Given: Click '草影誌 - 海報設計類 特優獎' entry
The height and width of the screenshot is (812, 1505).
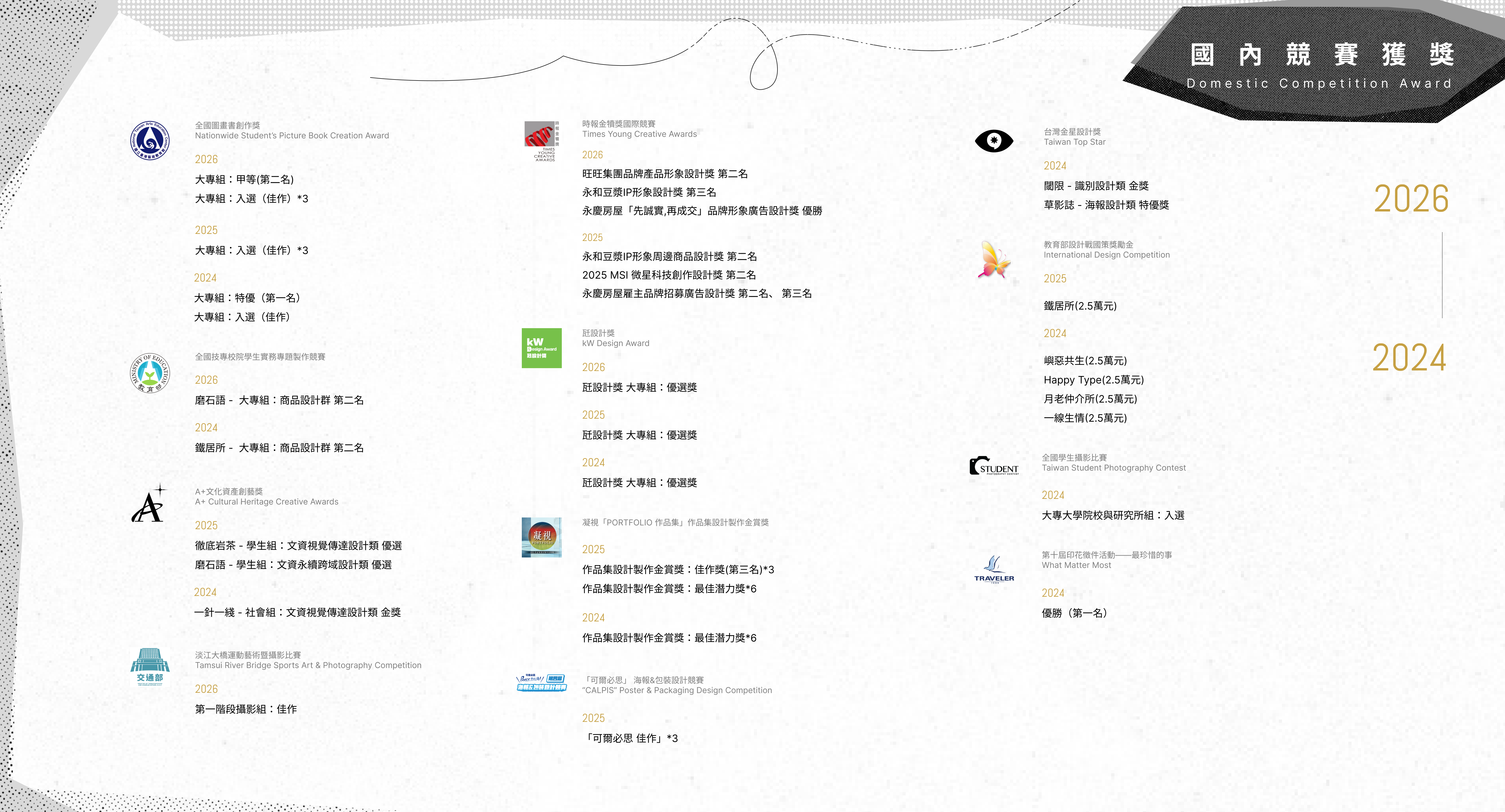Looking at the screenshot, I should (x=1107, y=205).
